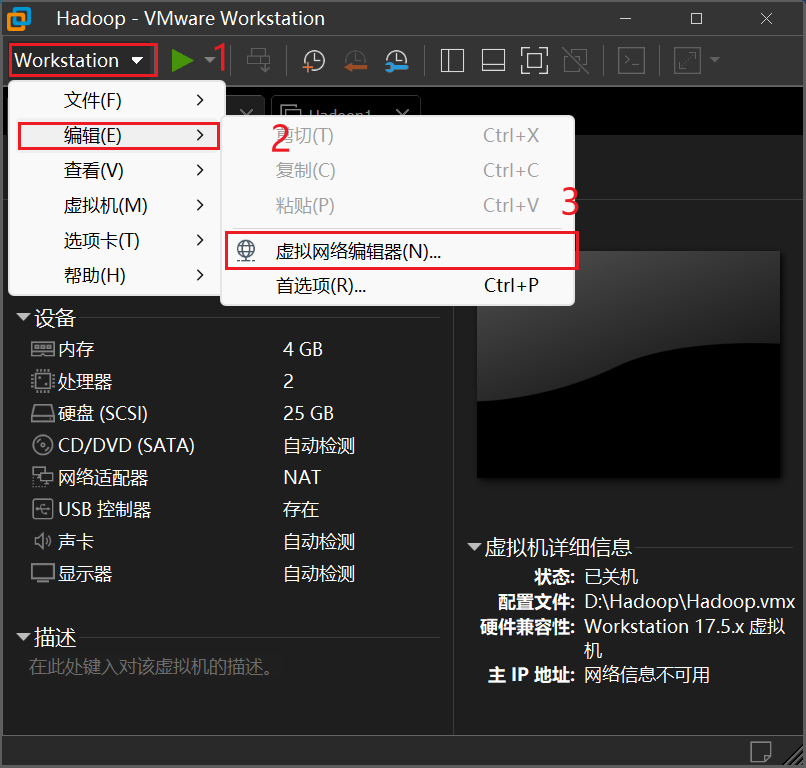Click the globe icon beside 虚拟网络编辑器
Image resolution: width=806 pixels, height=768 pixels.
point(246,251)
